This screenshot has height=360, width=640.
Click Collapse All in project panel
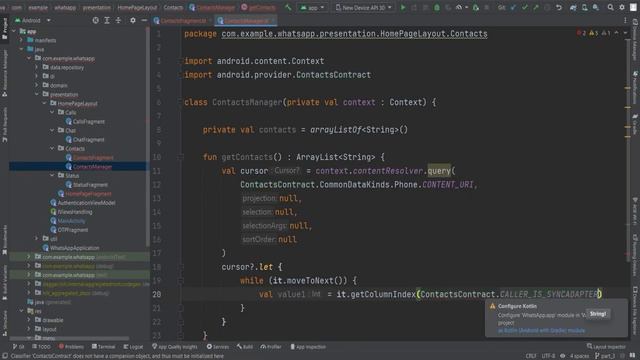click(118, 20)
